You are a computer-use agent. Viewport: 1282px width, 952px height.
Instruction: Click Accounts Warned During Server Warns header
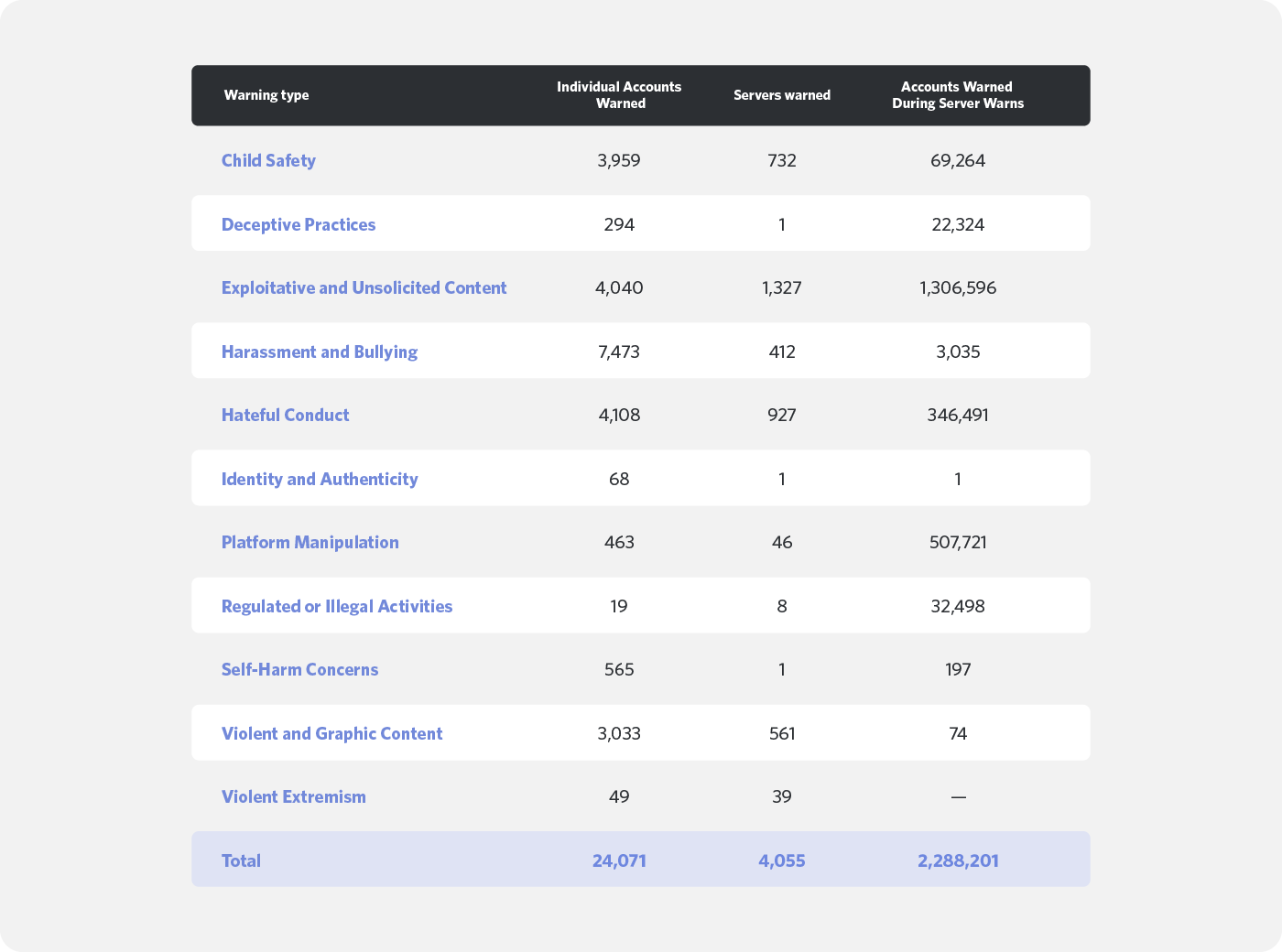958,95
